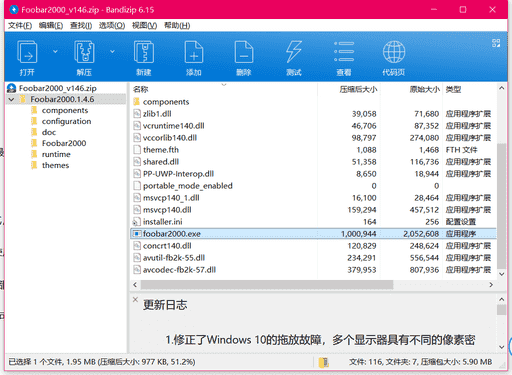Click the grid layout icon at toolbar corner
Screen dimensions: 512x375
(x=496, y=43)
